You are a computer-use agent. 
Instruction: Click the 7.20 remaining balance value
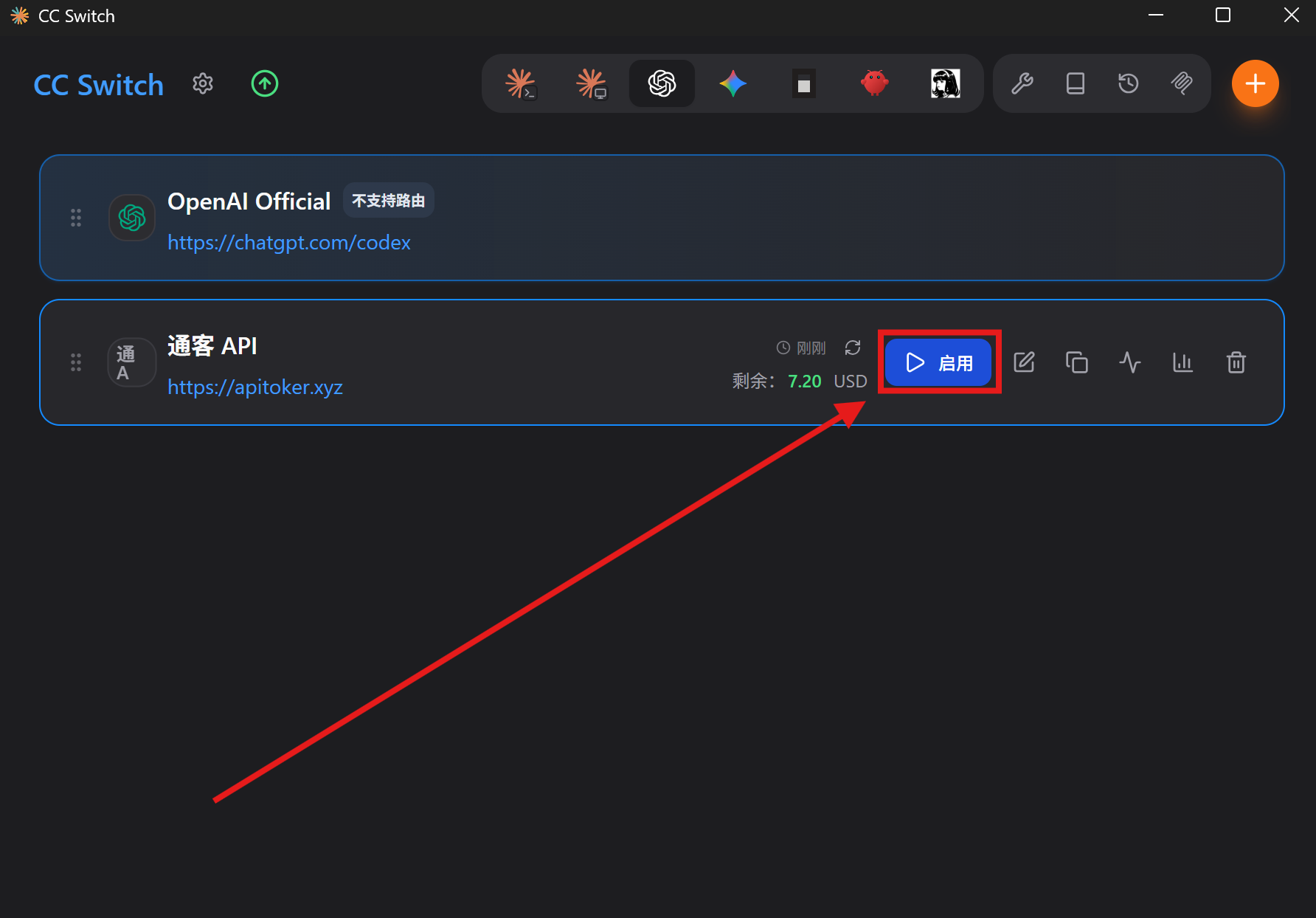click(805, 382)
